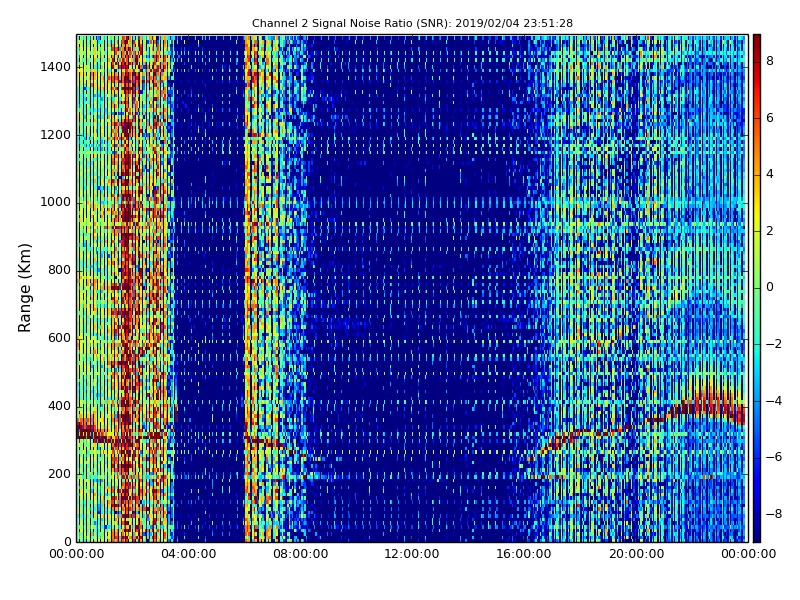The width and height of the screenshot is (800, 600).
Task: Click the y-axis tick label '1200'
Action: tap(56, 135)
